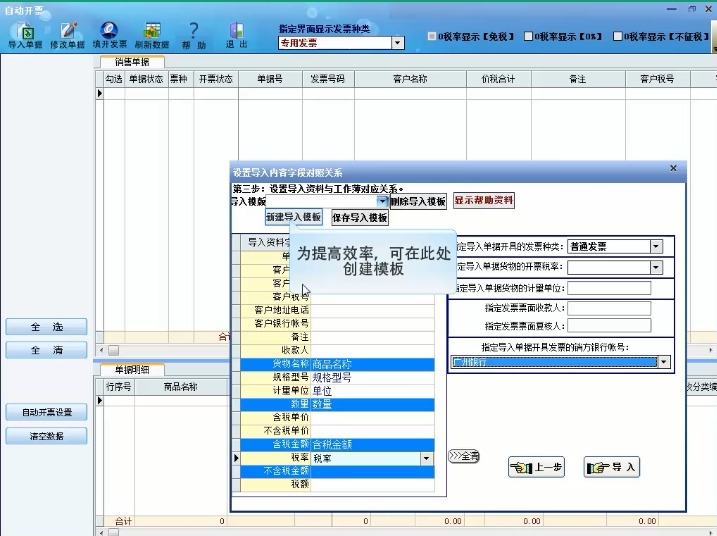Click the 保存导入模板 button
The height and width of the screenshot is (536, 717).
(x=359, y=217)
